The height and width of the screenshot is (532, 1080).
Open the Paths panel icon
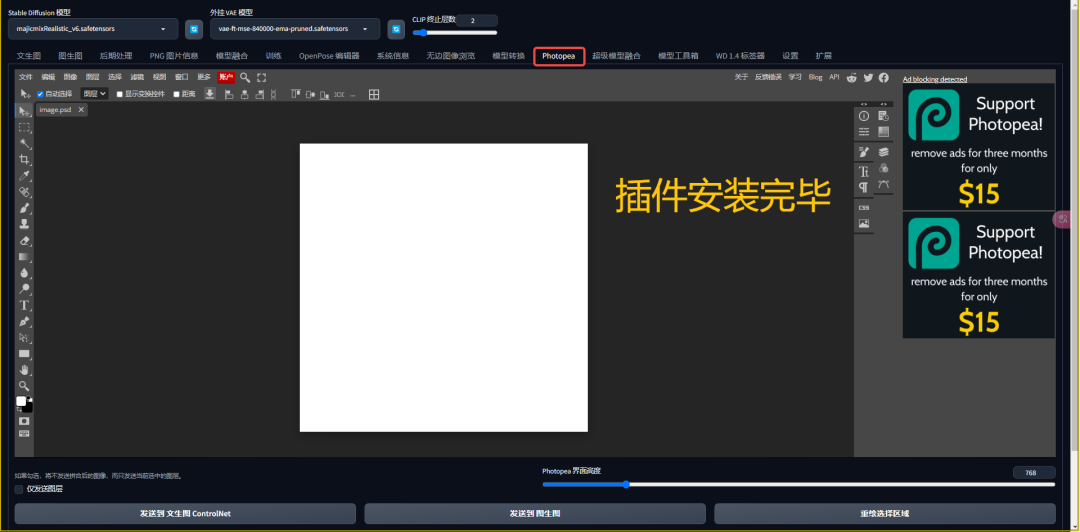tap(884, 185)
